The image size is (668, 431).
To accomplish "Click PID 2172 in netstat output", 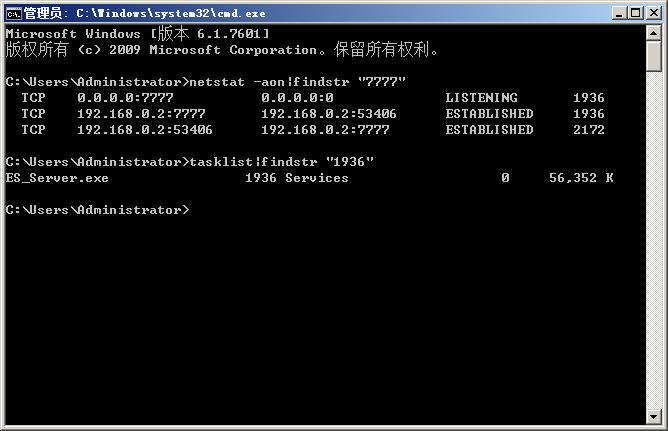I will point(589,130).
